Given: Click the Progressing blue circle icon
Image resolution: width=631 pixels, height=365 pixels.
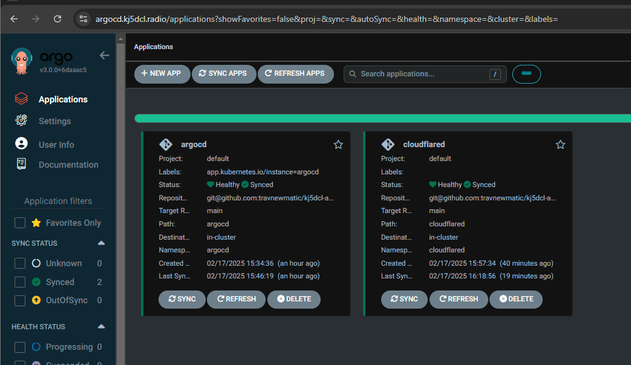Looking at the screenshot, I should (36, 347).
